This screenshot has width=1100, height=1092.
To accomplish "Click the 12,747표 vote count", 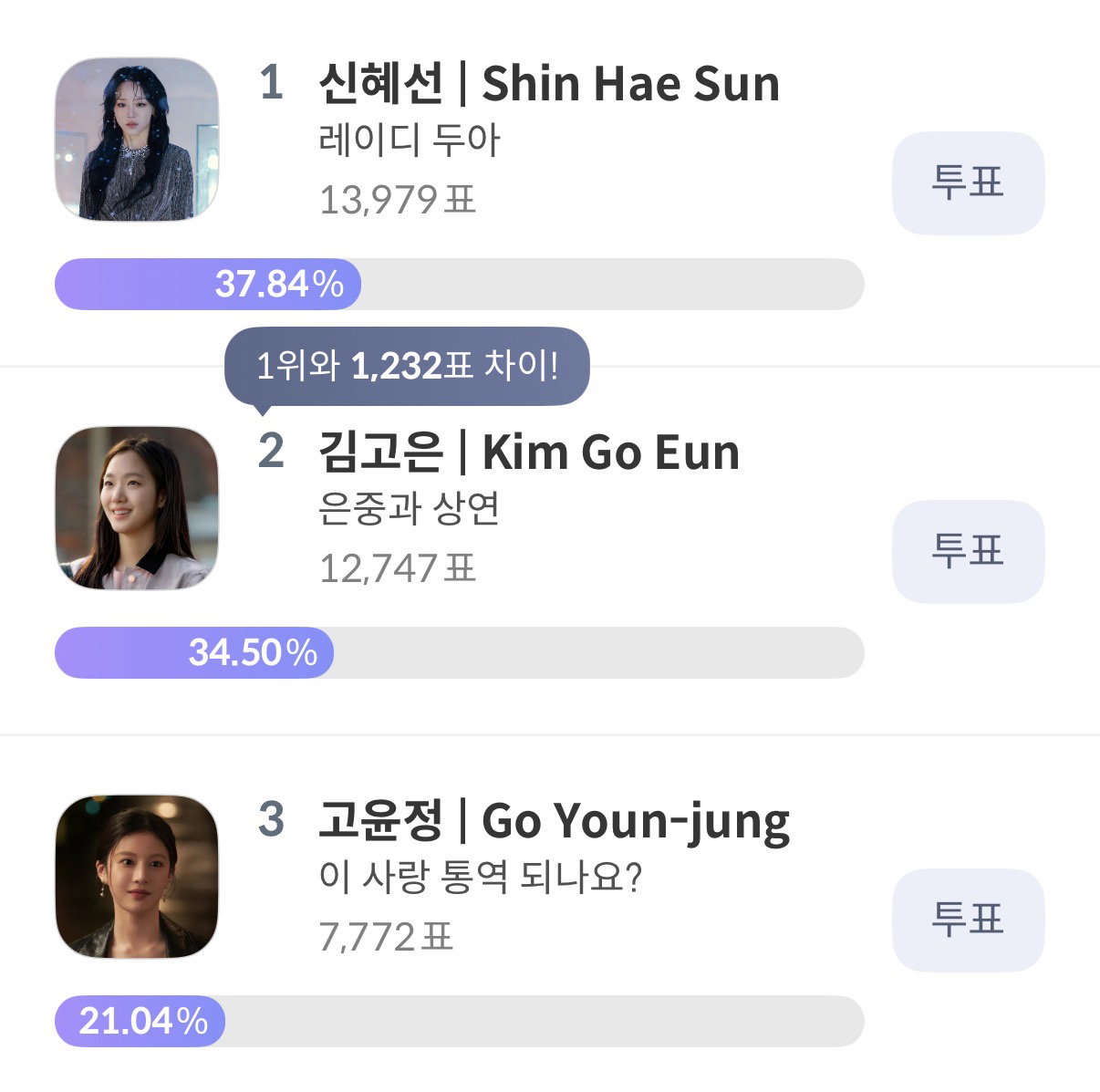I will point(398,568).
